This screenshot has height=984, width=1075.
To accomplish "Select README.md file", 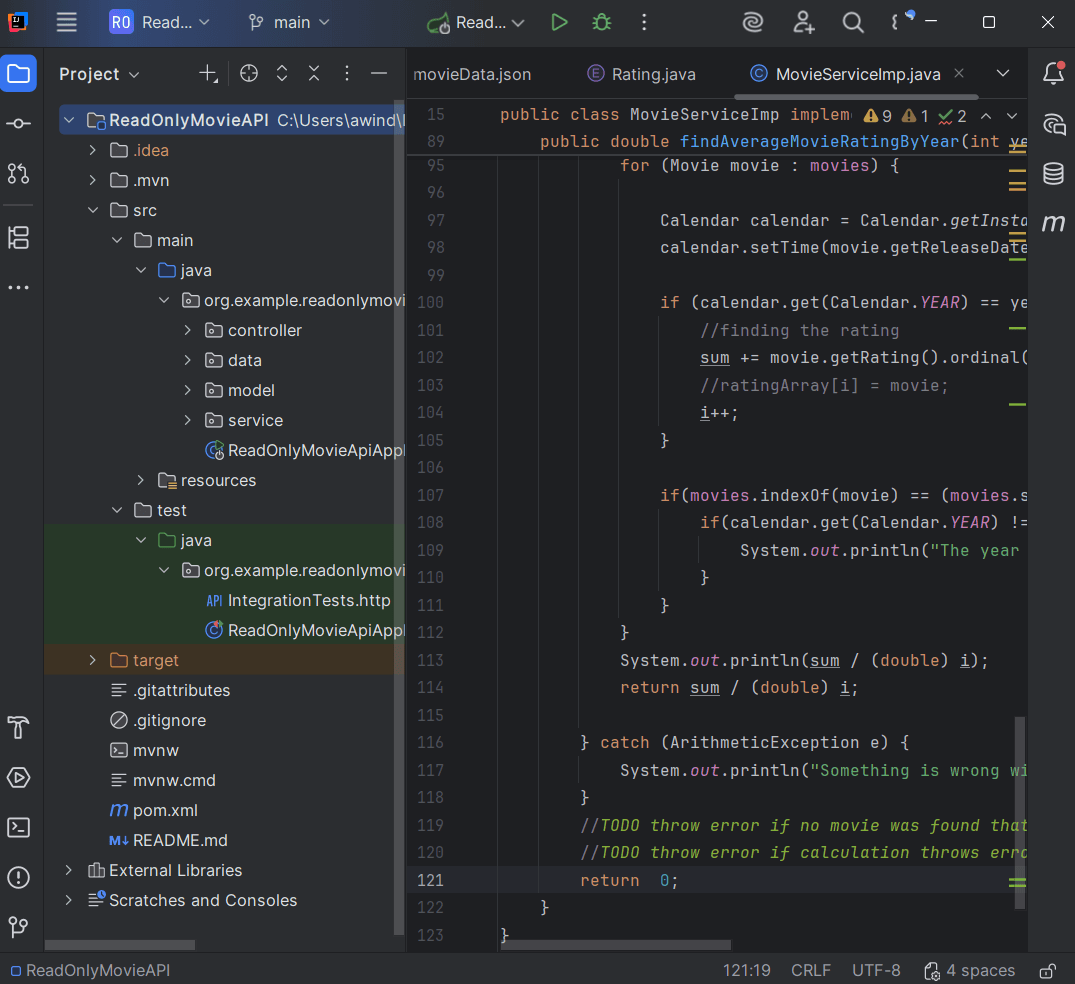I will pyautogui.click(x=169, y=841).
